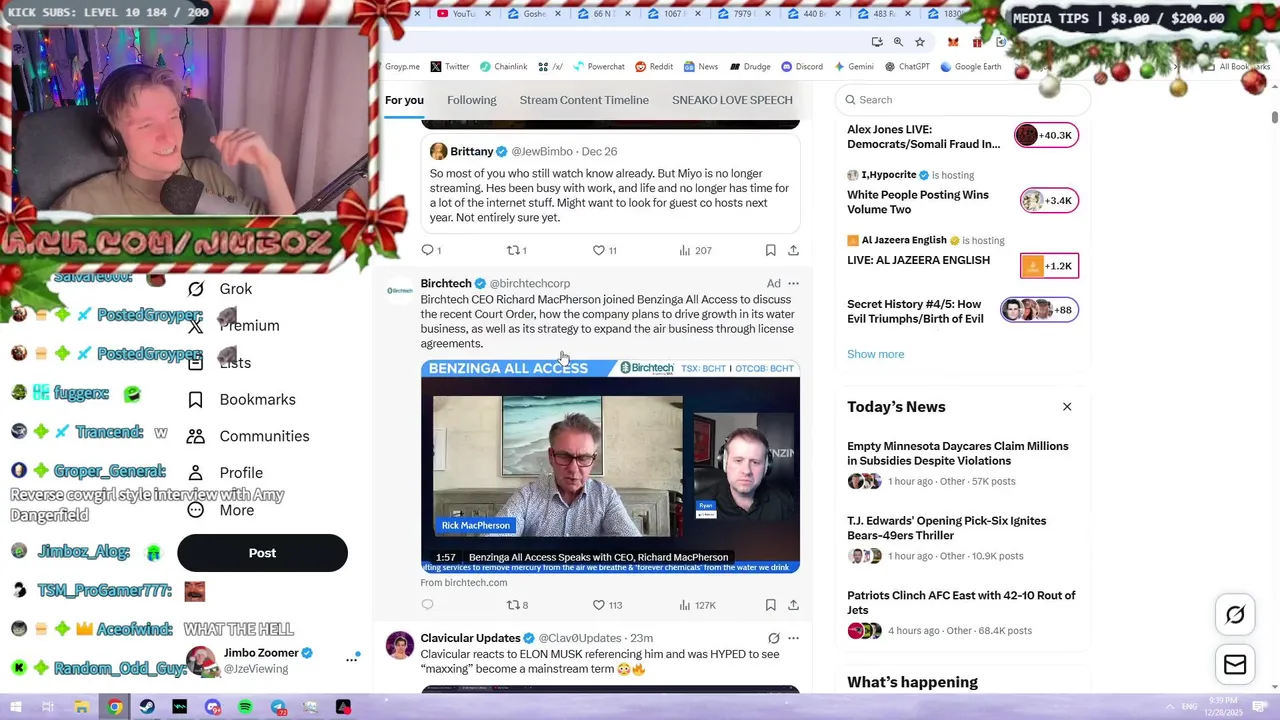Switch to the Goshe browser tab
1280x720 pixels.
(x=535, y=14)
